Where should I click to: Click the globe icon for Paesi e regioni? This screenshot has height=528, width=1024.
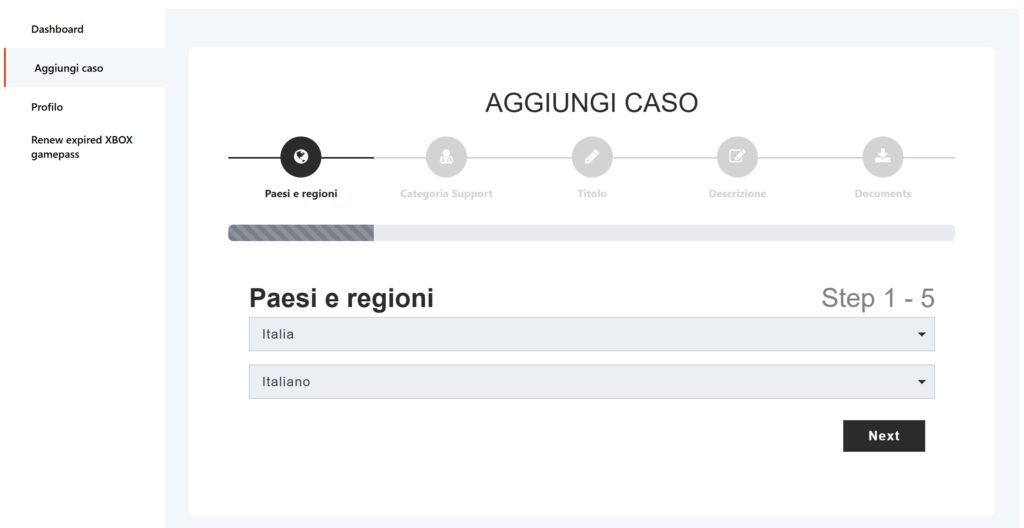tap(301, 157)
